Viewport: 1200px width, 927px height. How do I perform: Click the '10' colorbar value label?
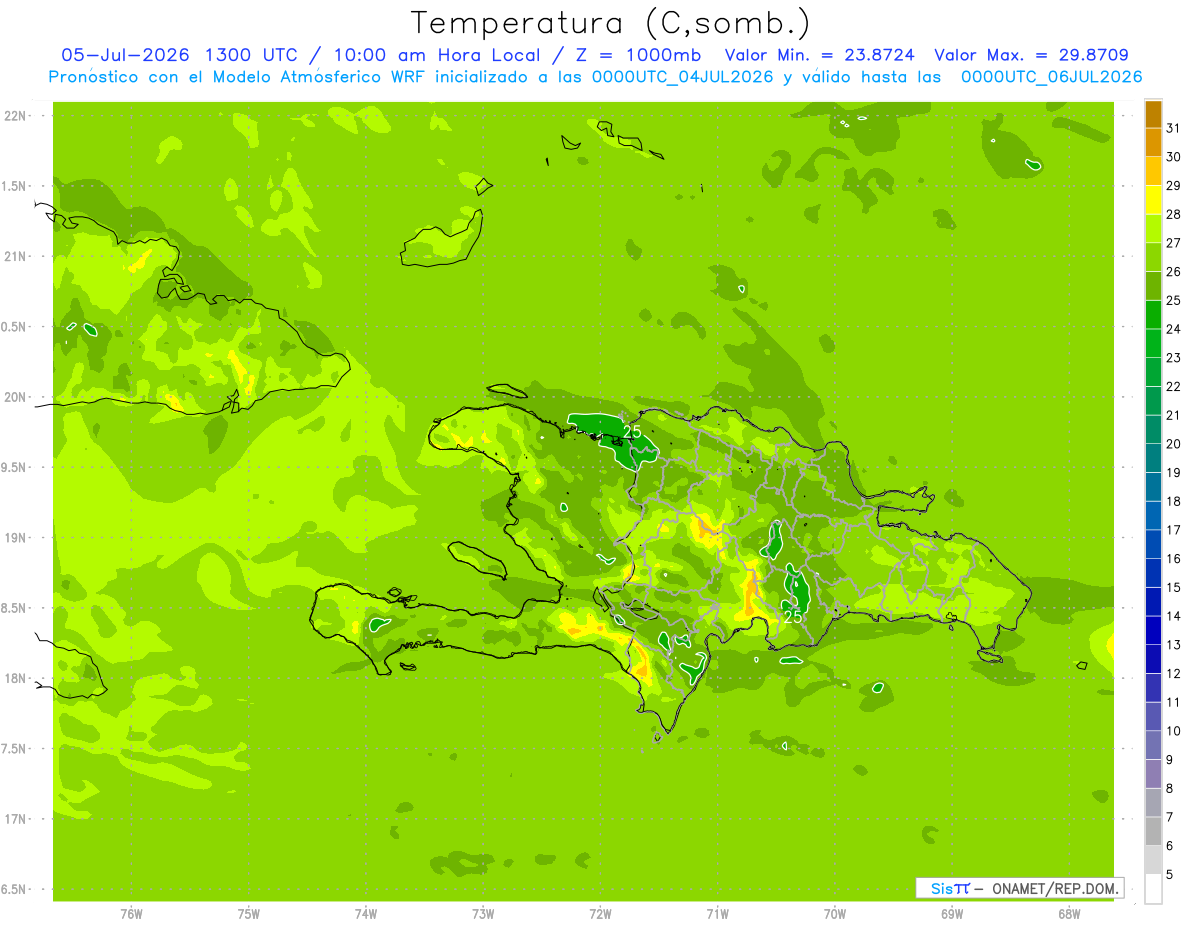tap(1173, 731)
